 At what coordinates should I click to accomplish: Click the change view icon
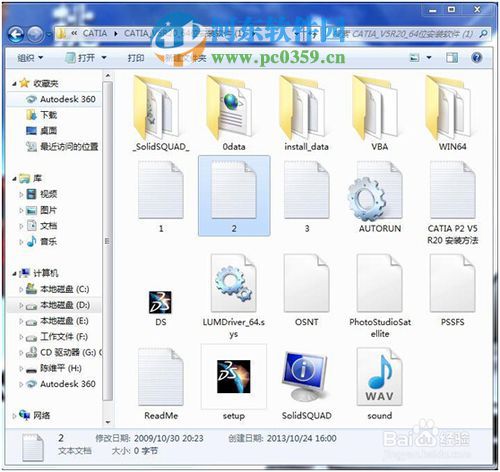point(414,58)
